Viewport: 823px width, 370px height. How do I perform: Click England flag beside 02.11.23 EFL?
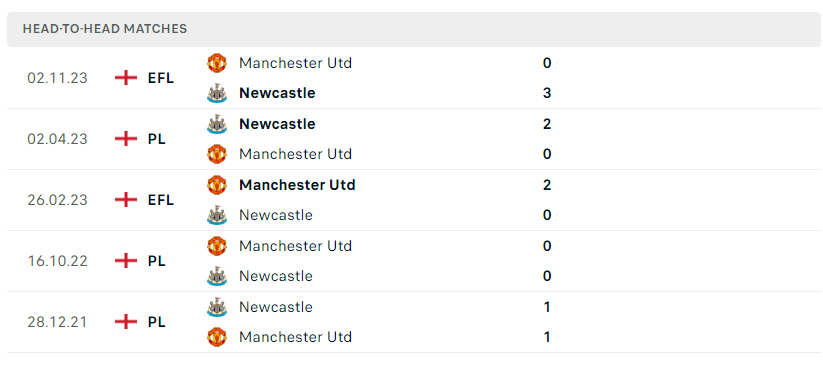click(126, 78)
